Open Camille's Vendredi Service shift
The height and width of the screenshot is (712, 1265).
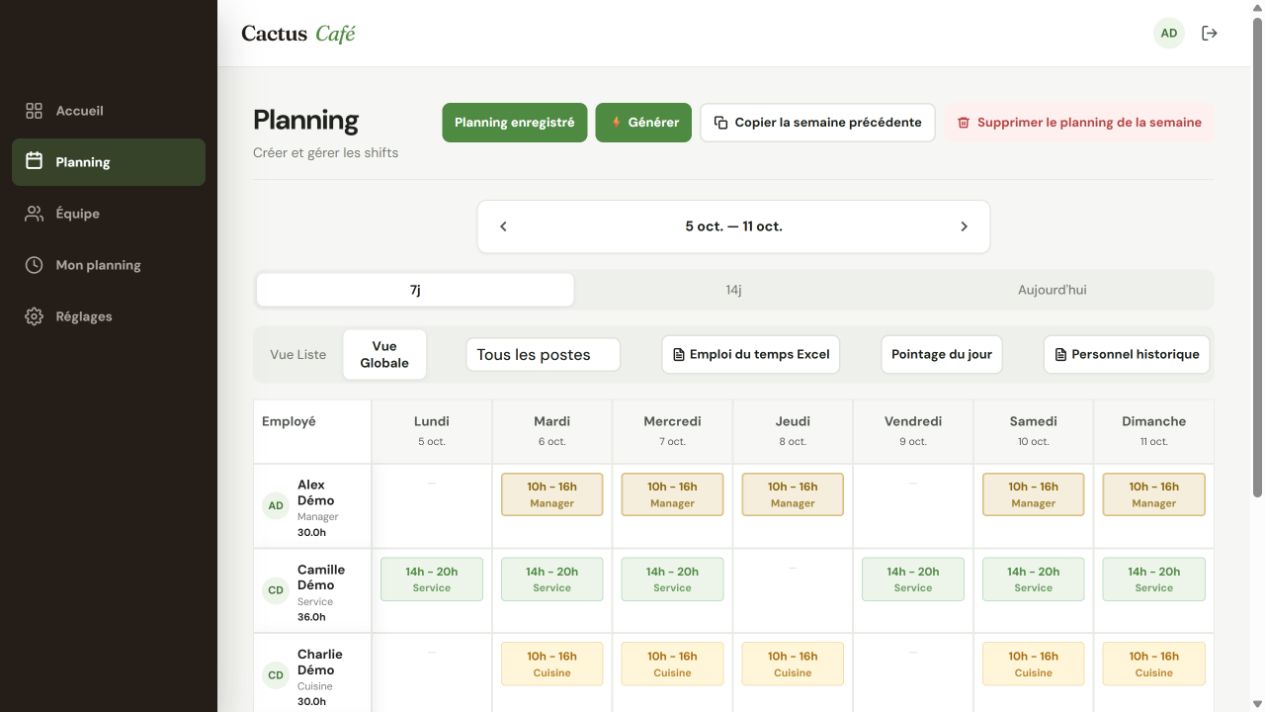[913, 579]
